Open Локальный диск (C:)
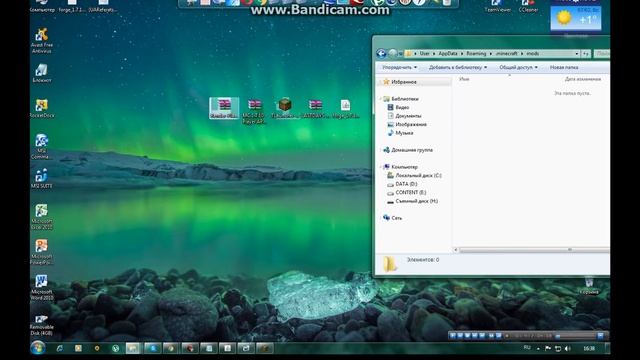The width and height of the screenshot is (640, 360). 418,176
